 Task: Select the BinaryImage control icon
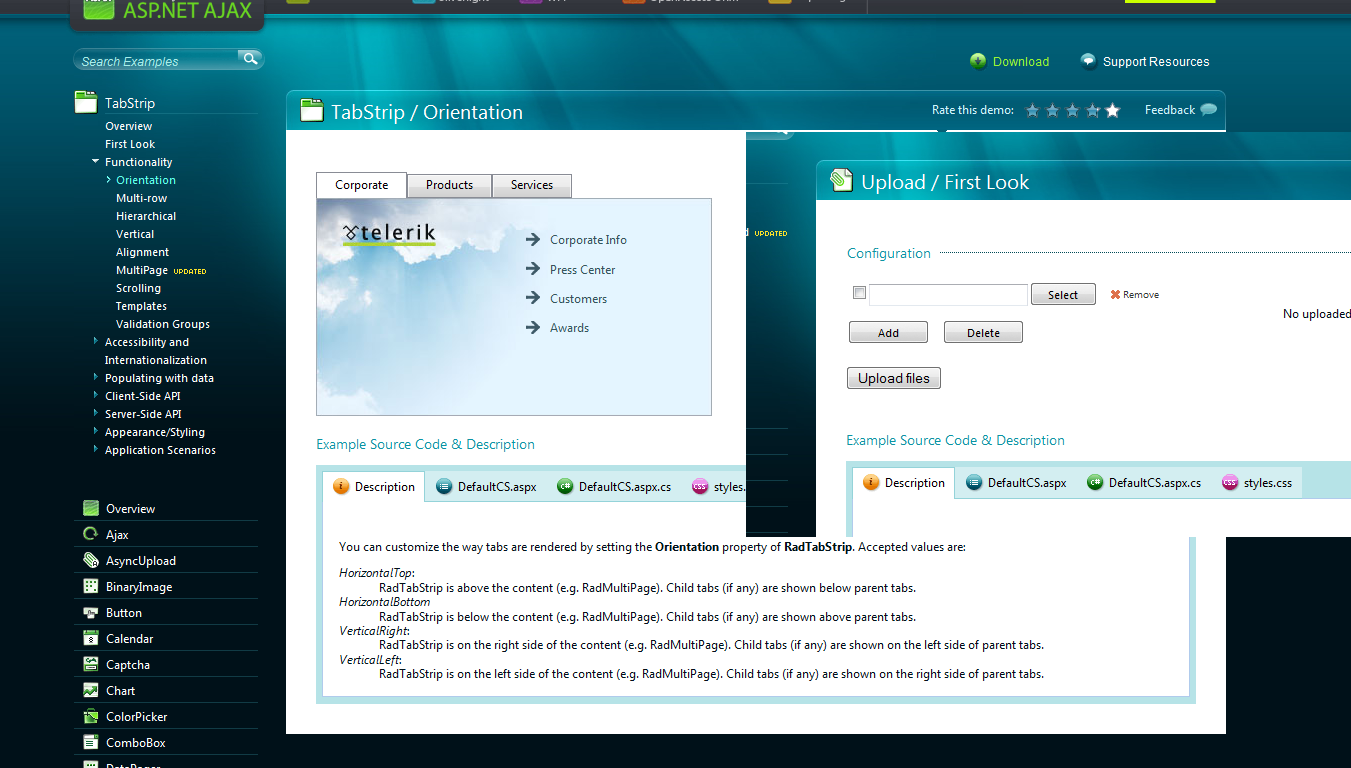[91, 586]
